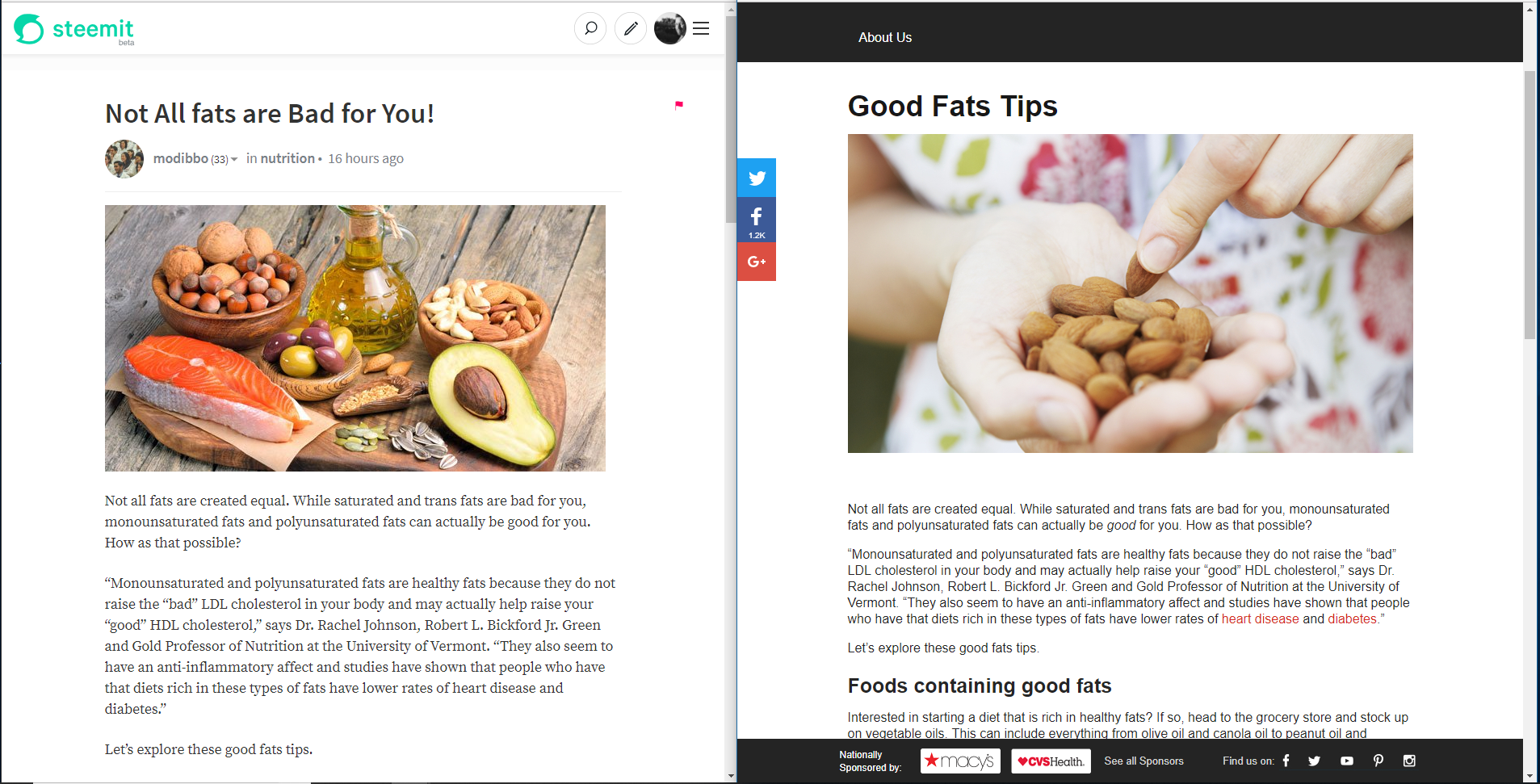
Task: Click the right page vertical scrollbar thumb
Action: coord(1530,205)
